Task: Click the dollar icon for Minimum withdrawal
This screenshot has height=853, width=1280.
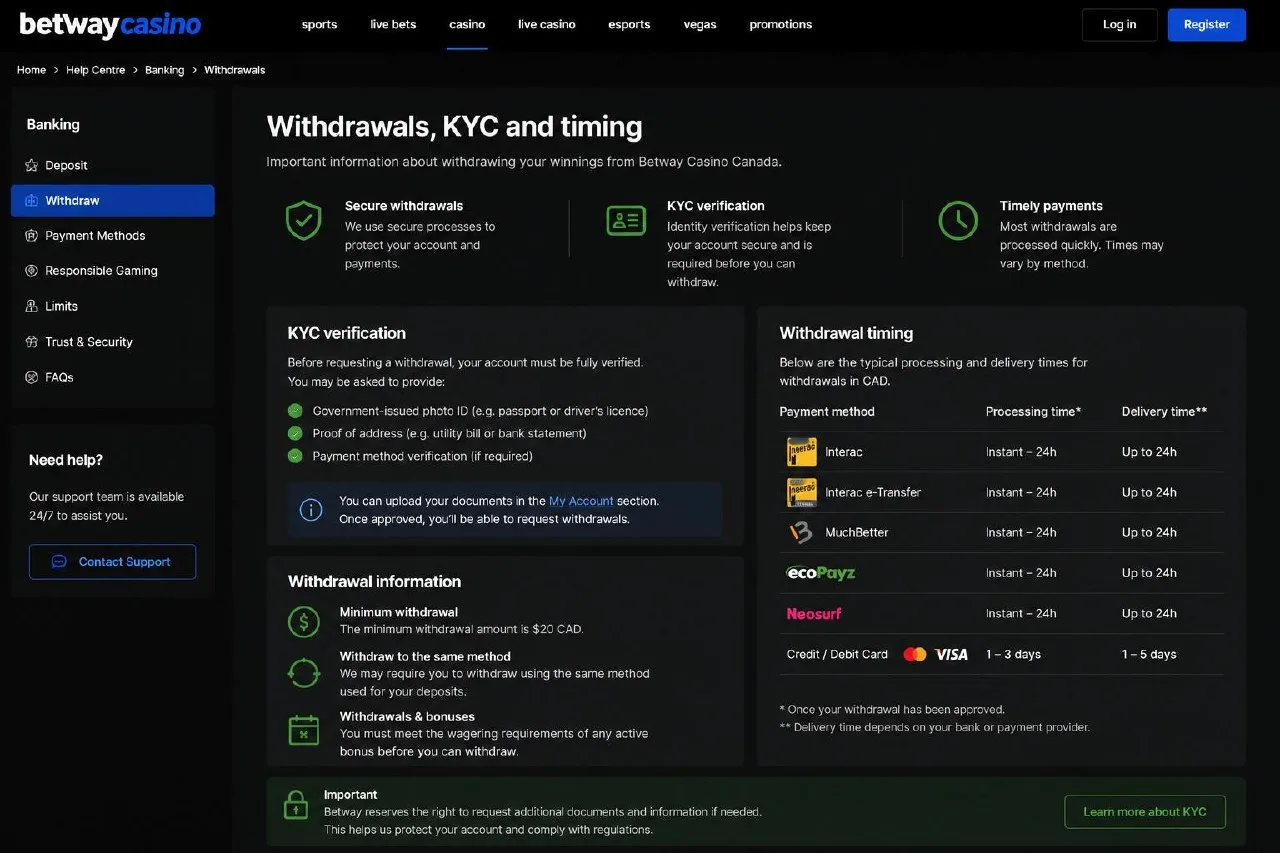Action: tap(304, 621)
